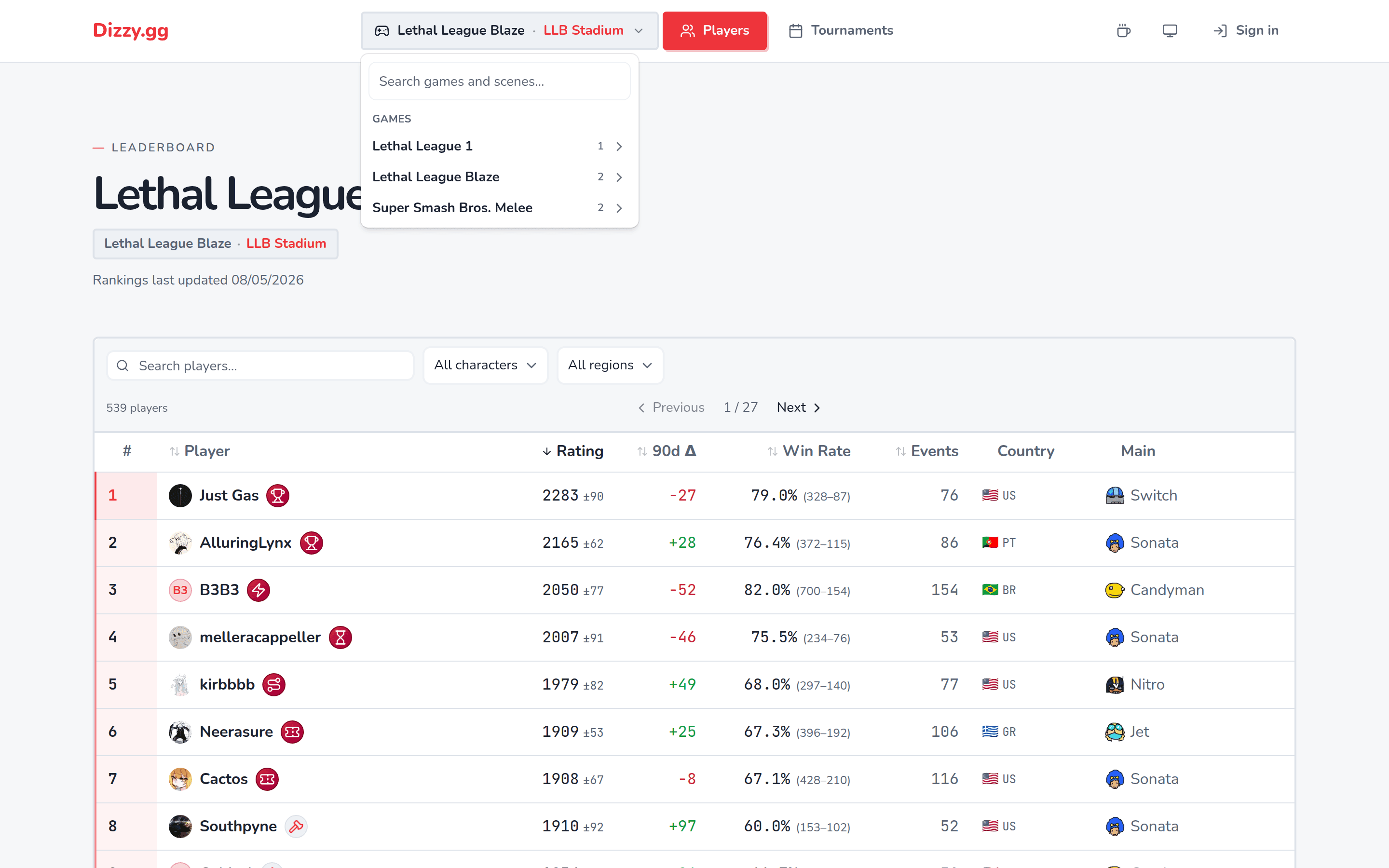Screen dimensions: 1389x868
Task: Click events count 116 in Cactos row
Action: point(944,779)
